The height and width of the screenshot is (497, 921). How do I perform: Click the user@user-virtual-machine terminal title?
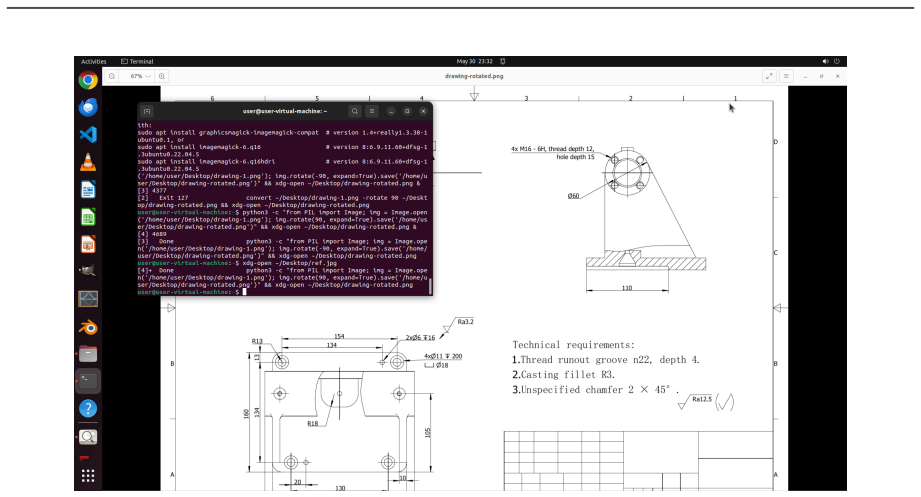(x=285, y=111)
